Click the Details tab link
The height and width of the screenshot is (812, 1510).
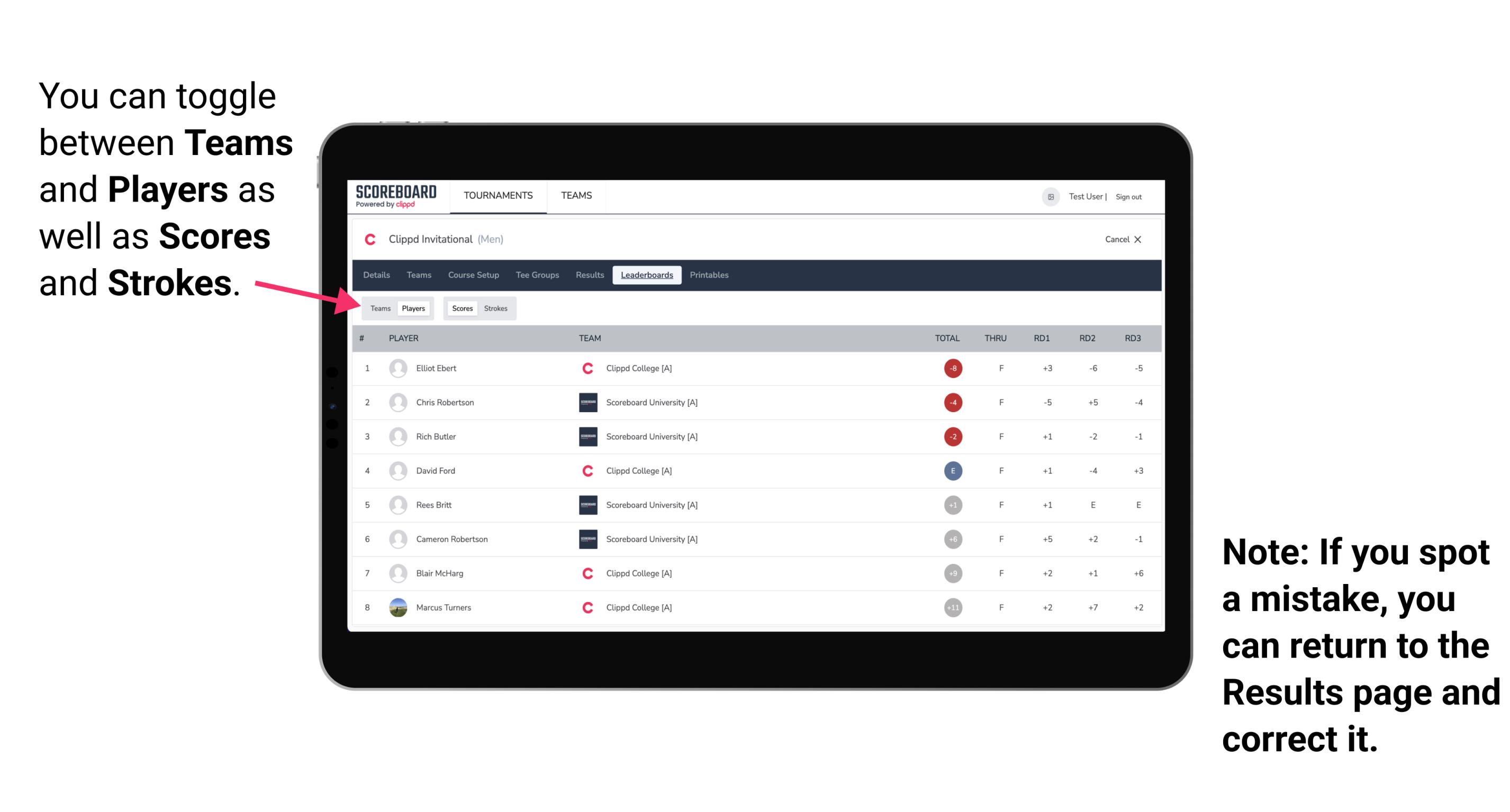[377, 275]
